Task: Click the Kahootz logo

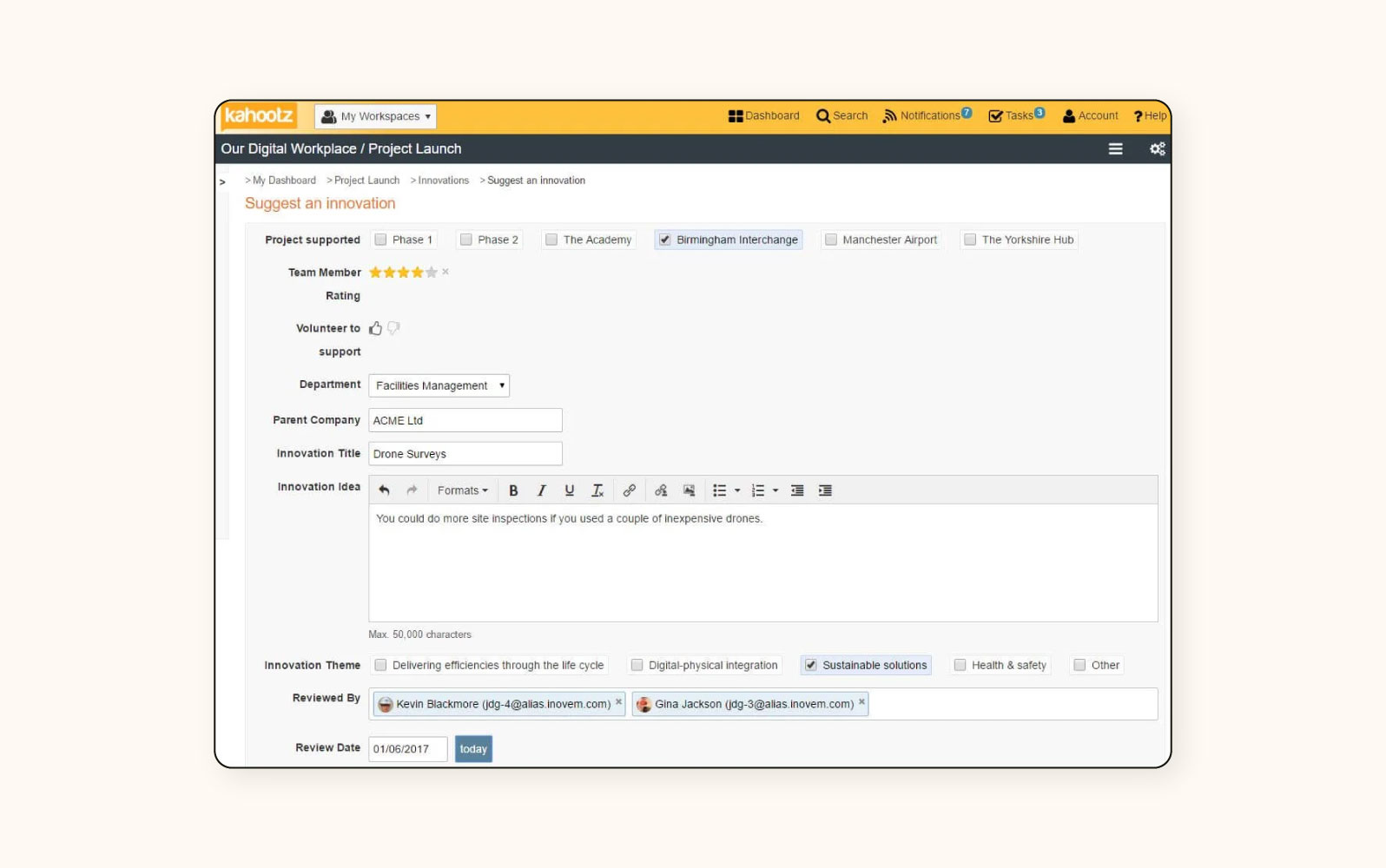Action: (259, 115)
